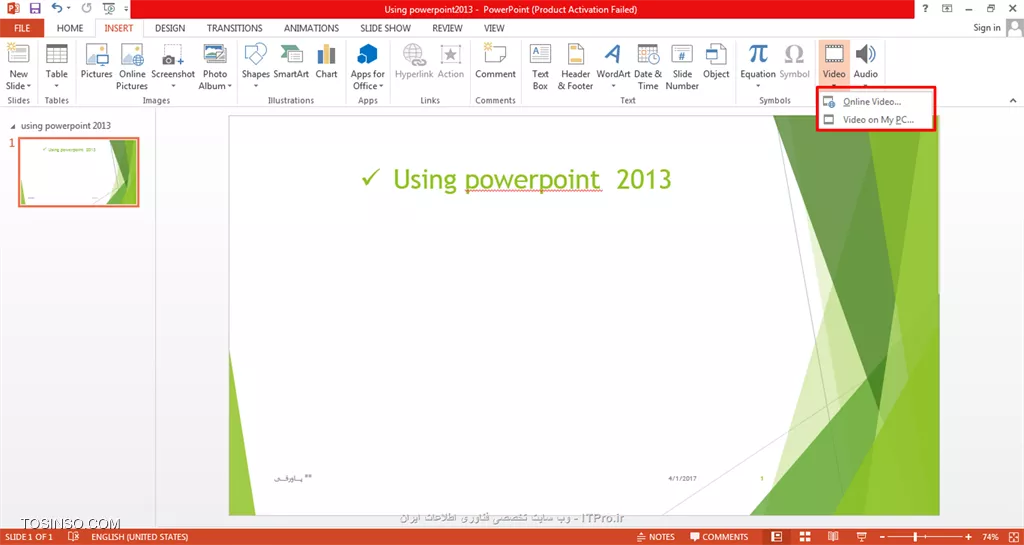Screen dimensions: 1024x545
Task: Collapse the 'using powerpoint 2013' section
Action: [x=13, y=125]
